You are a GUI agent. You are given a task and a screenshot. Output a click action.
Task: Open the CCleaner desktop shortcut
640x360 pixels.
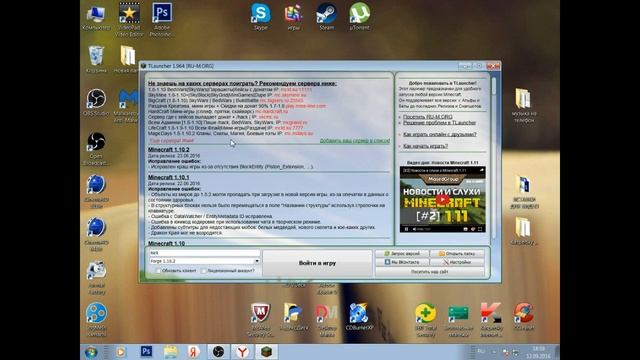(524, 316)
